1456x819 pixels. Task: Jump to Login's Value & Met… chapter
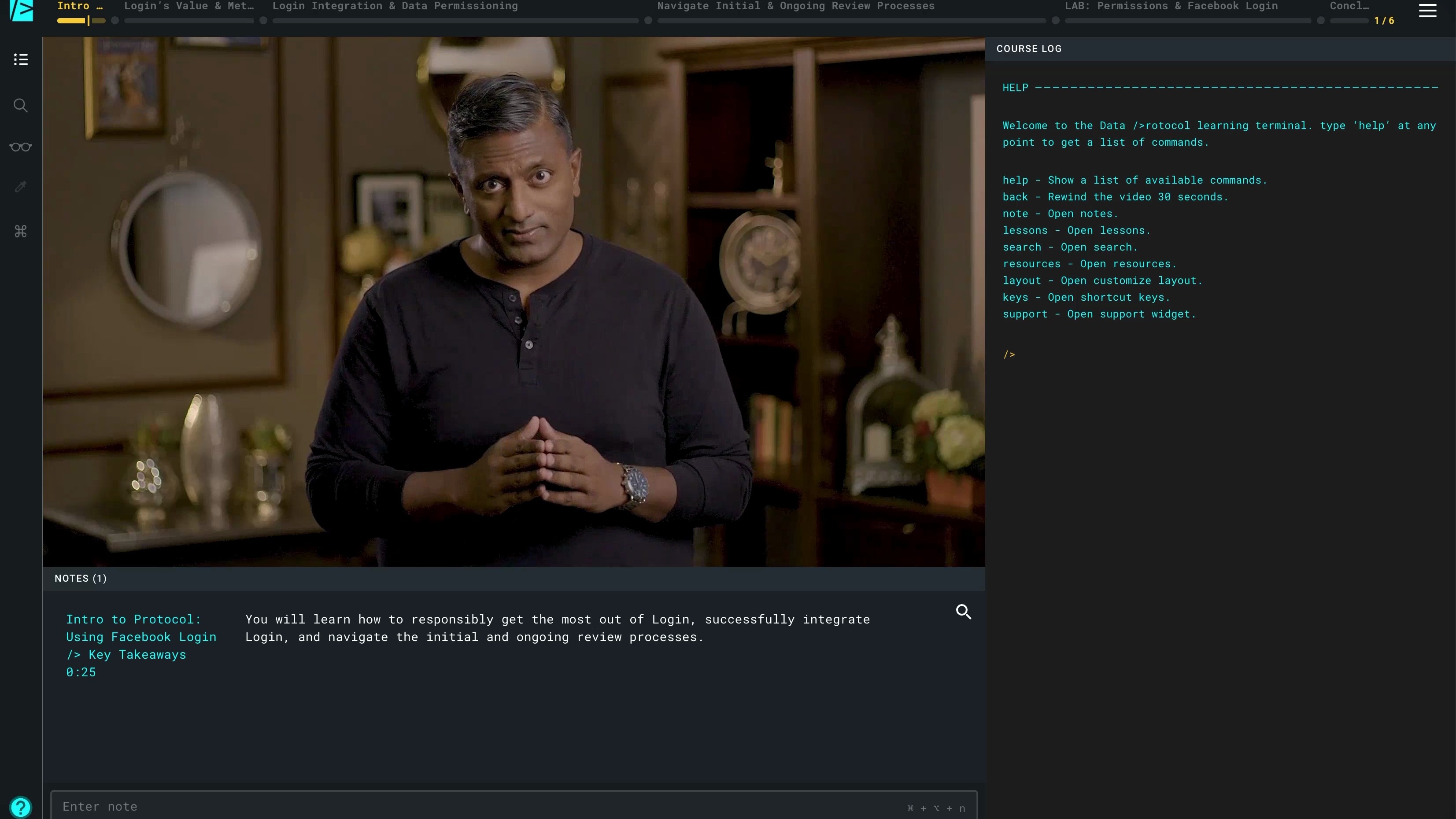189,7
